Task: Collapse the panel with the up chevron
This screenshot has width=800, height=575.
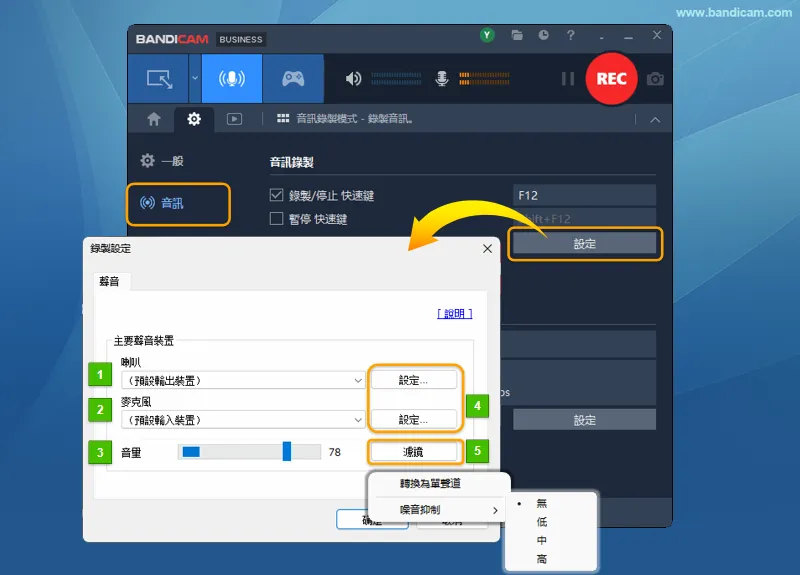Action: point(655,120)
